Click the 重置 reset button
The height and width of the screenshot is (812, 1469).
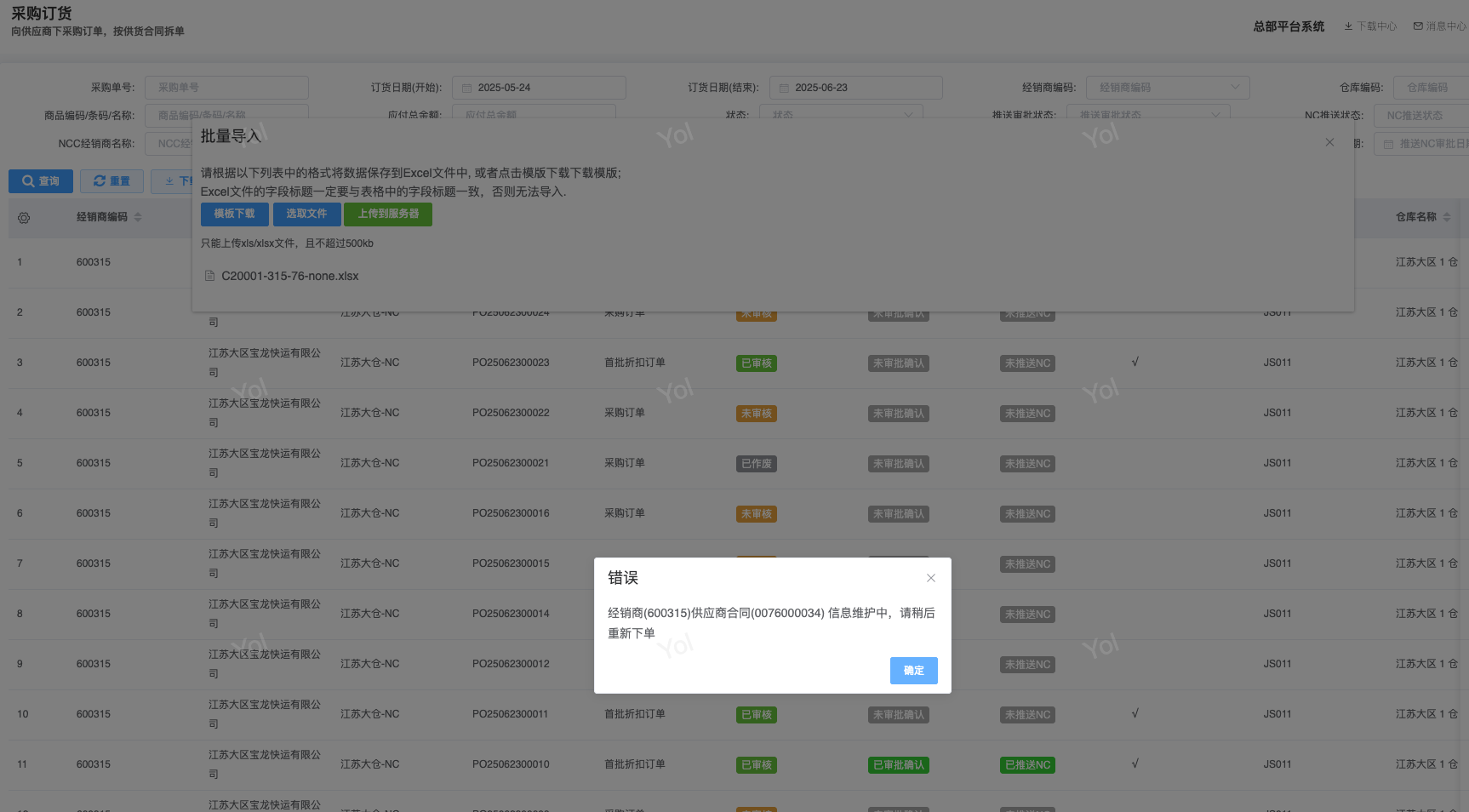111,181
